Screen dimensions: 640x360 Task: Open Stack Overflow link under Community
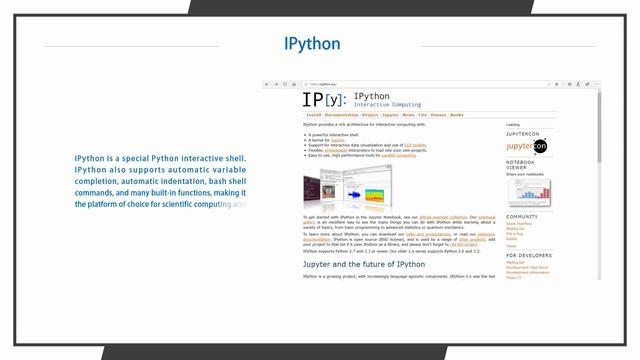pyautogui.click(x=519, y=224)
